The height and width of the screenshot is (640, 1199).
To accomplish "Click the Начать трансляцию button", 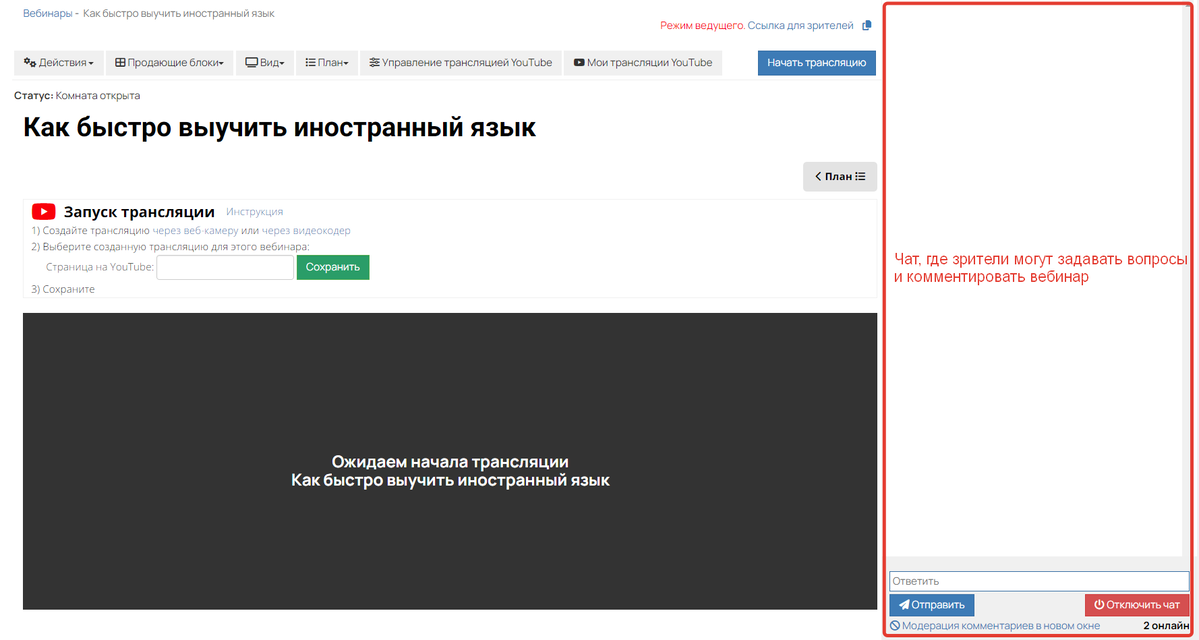I will coord(817,63).
